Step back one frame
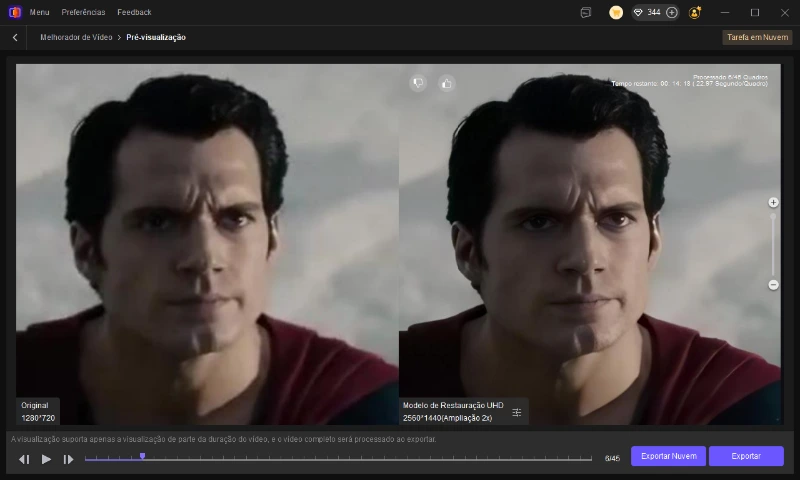This screenshot has height=480, width=800. [24, 459]
